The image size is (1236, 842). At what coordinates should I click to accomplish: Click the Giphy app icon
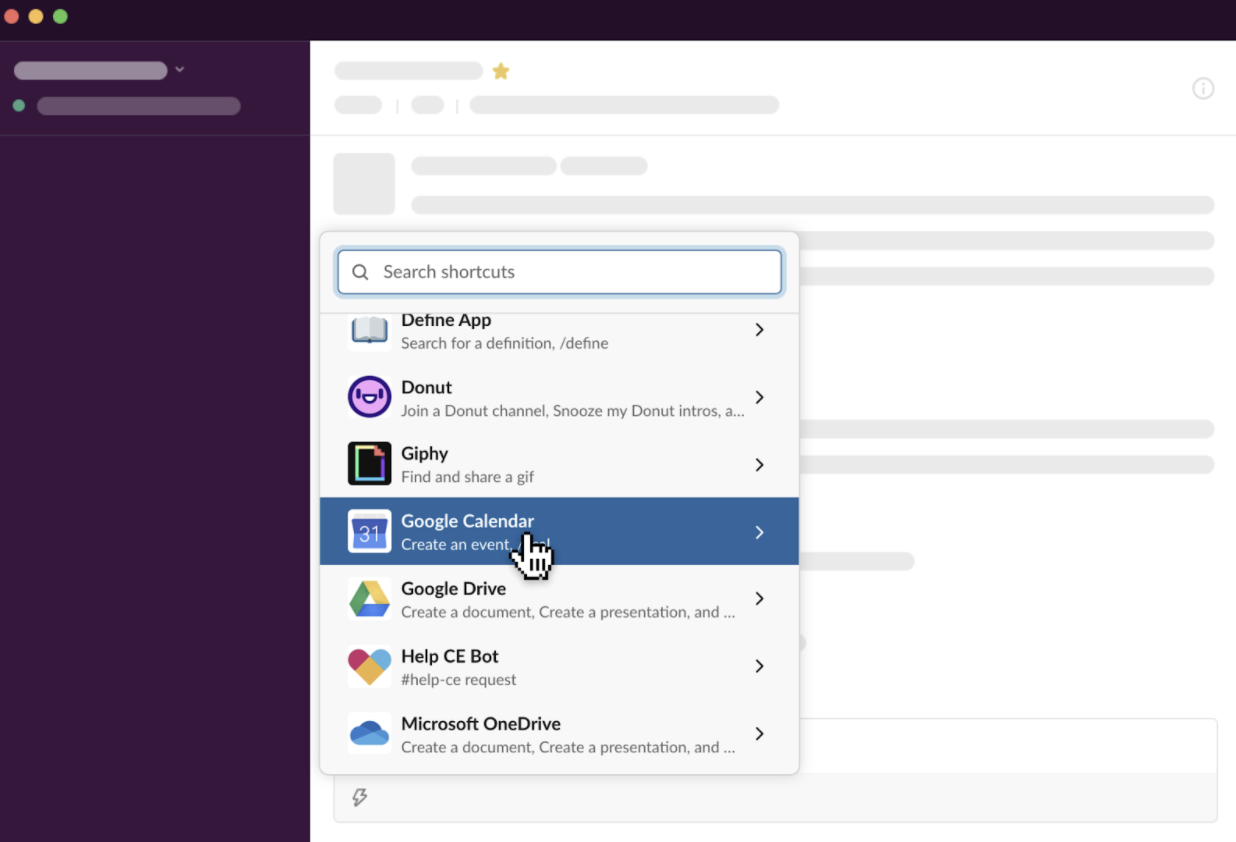tap(369, 464)
